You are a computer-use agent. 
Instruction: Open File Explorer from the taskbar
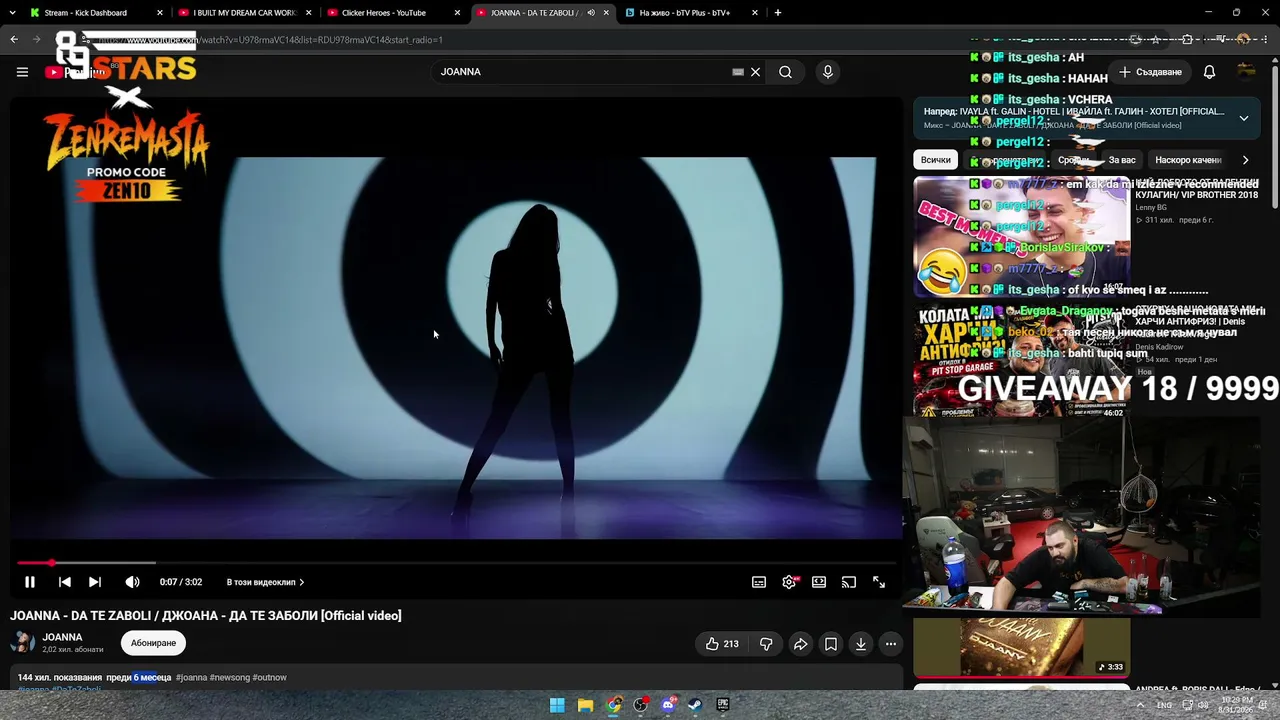(x=585, y=705)
